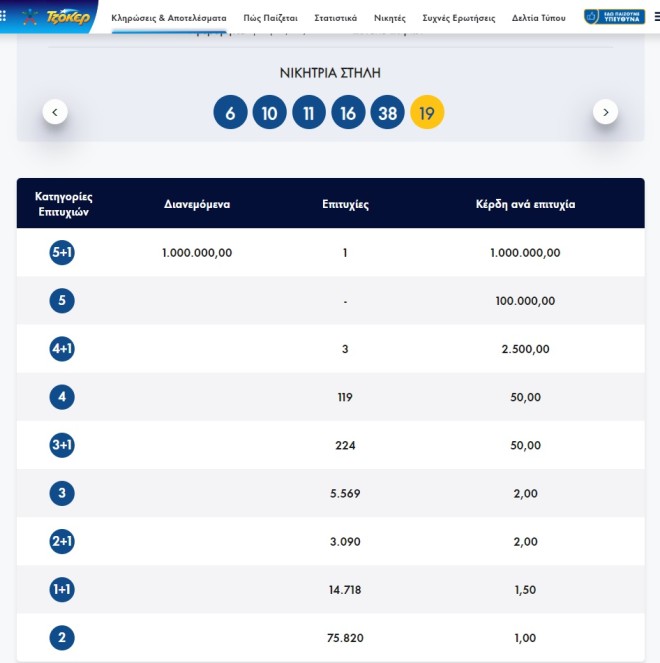Open Στατιστικά menu item
The image size is (660, 663).
point(335,18)
